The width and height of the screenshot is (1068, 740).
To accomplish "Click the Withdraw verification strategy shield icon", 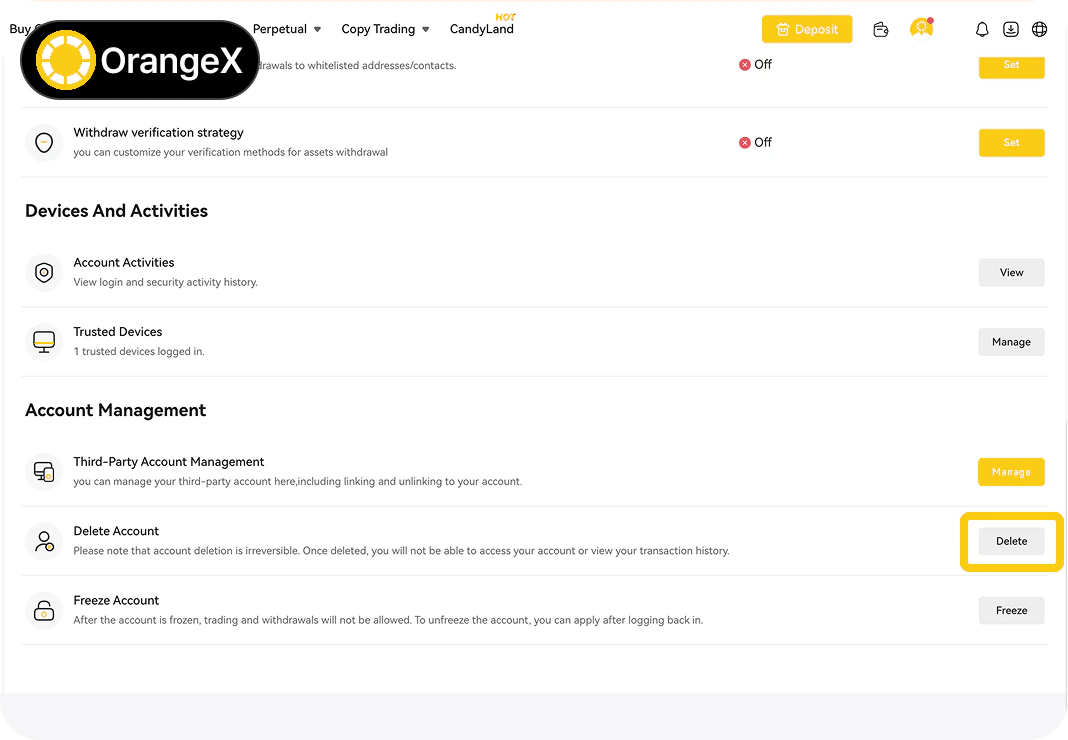I will [44, 142].
